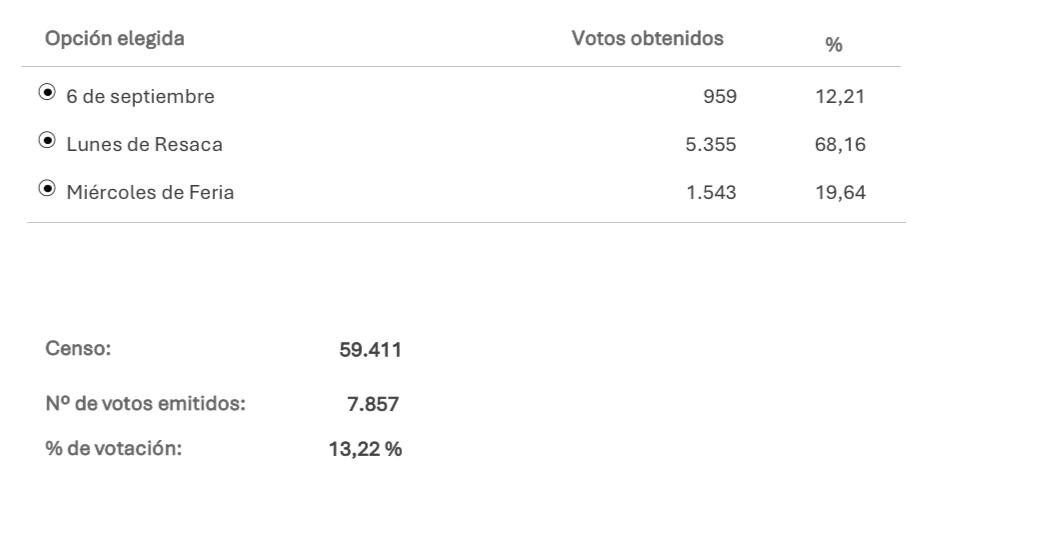Click the 959 votes value

coord(720,96)
